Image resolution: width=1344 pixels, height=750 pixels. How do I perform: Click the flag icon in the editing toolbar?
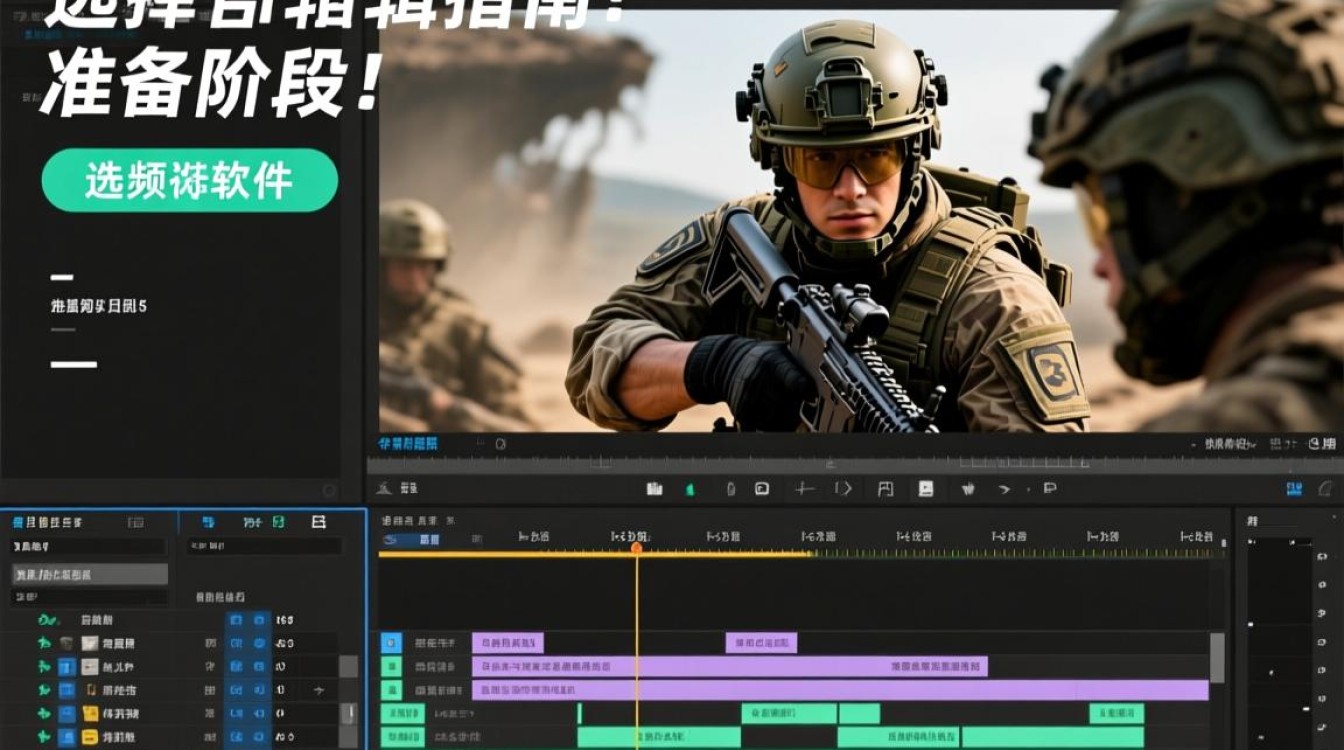pos(1049,489)
